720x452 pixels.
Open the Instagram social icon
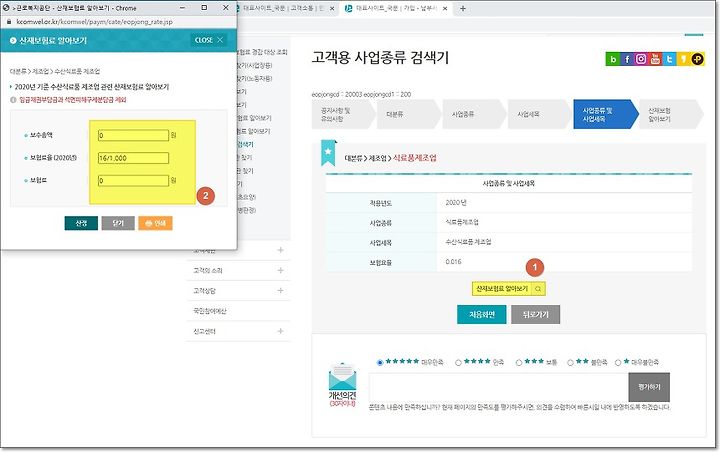click(641, 59)
